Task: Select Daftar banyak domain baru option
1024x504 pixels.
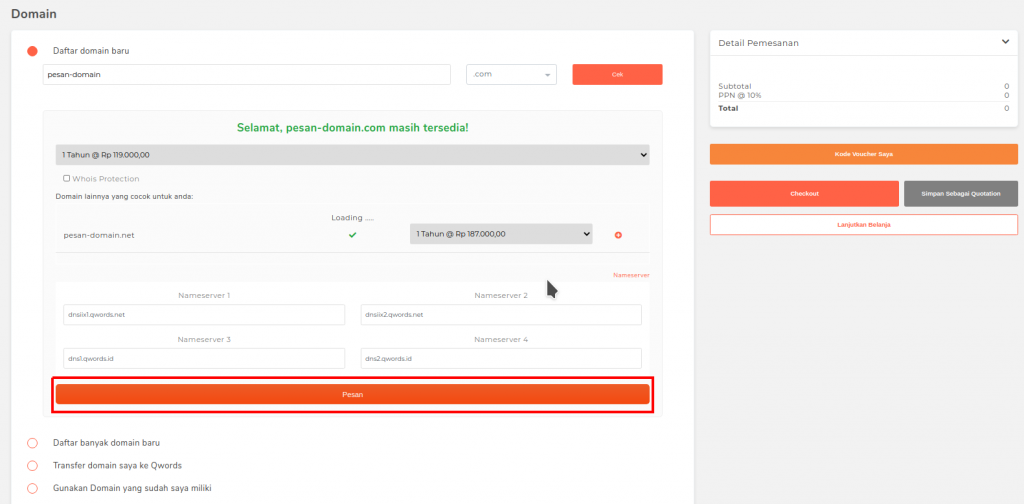Action: [32, 442]
